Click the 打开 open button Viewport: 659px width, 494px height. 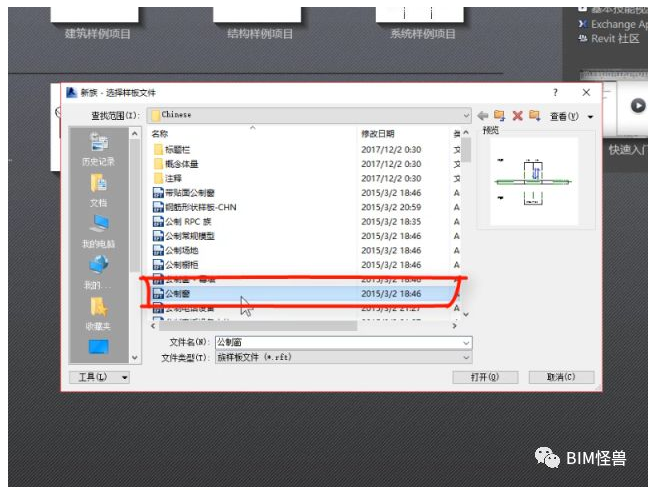[x=485, y=377]
